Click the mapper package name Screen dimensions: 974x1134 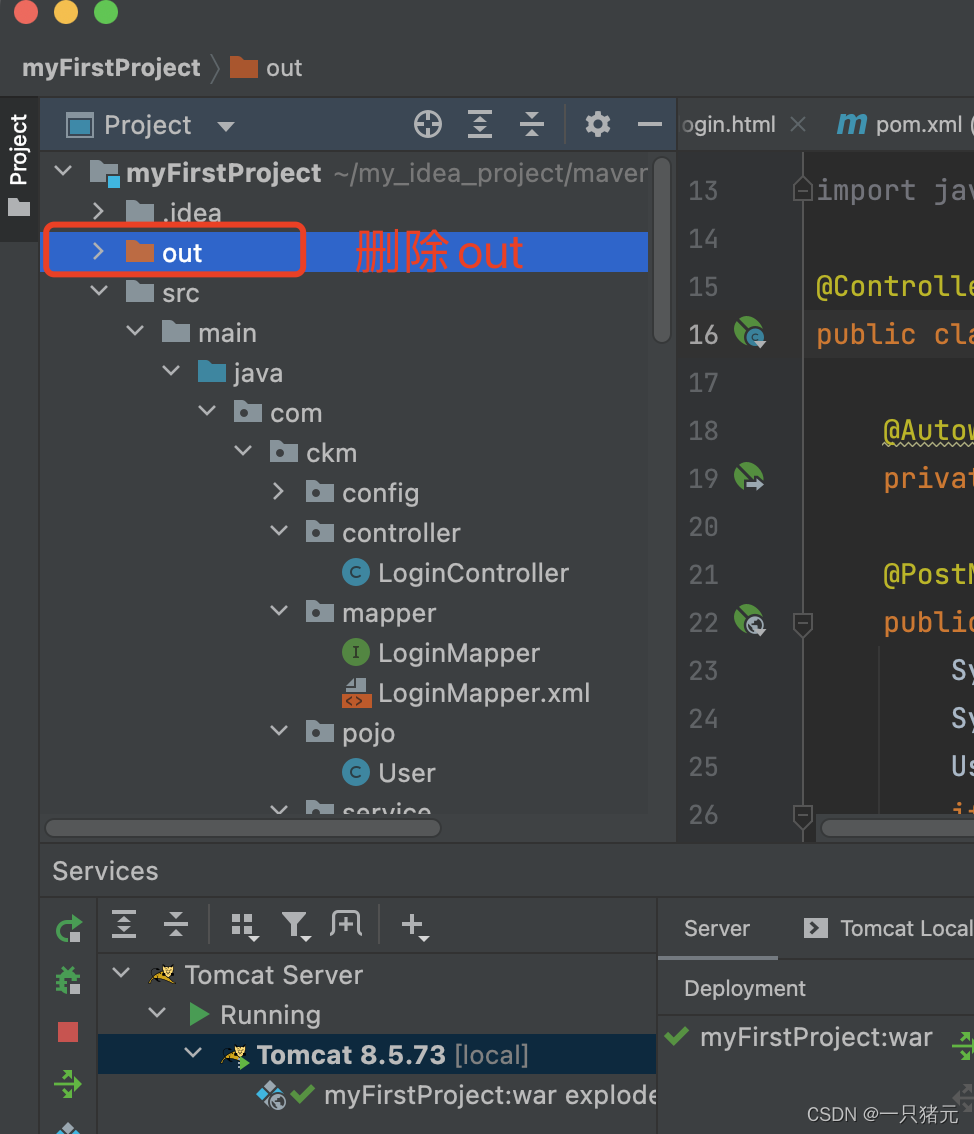pyautogui.click(x=389, y=613)
